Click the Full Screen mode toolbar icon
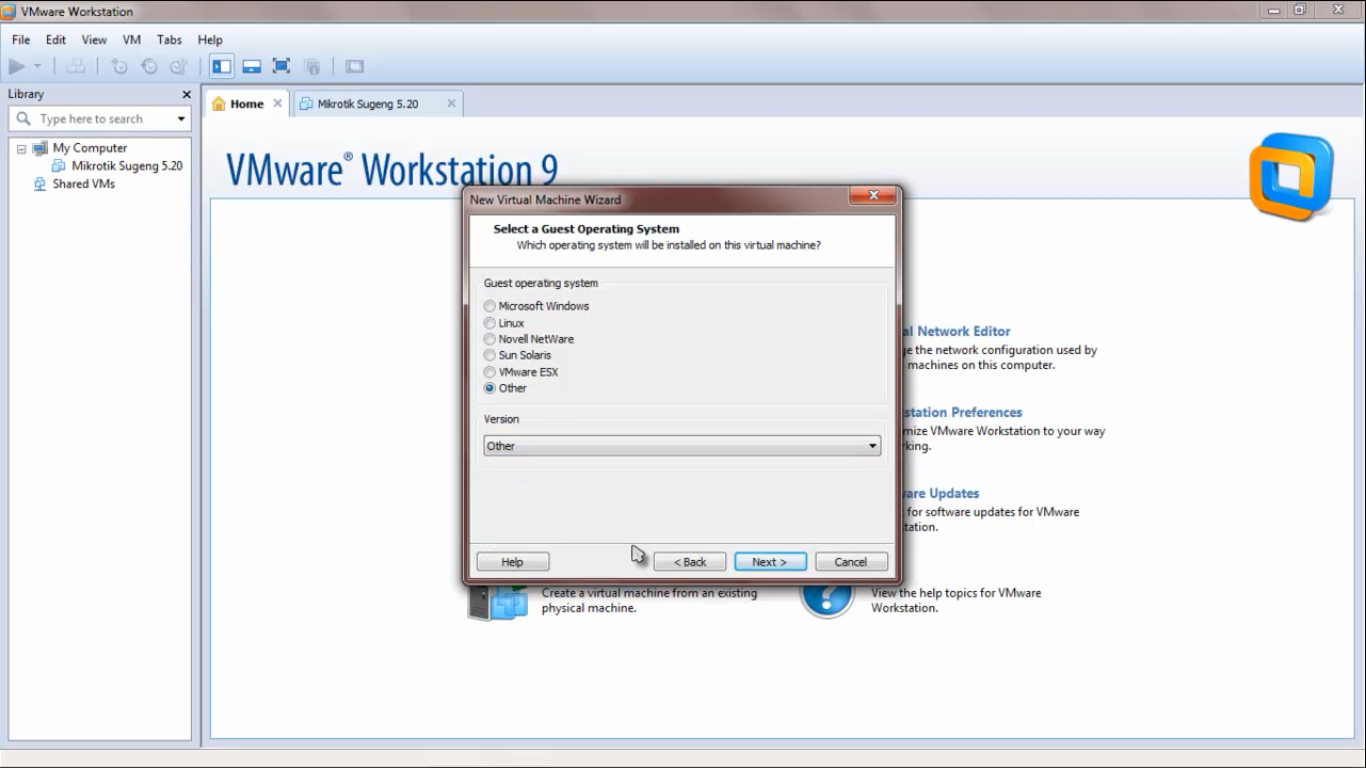Screen dimensions: 1366x768 (282, 67)
